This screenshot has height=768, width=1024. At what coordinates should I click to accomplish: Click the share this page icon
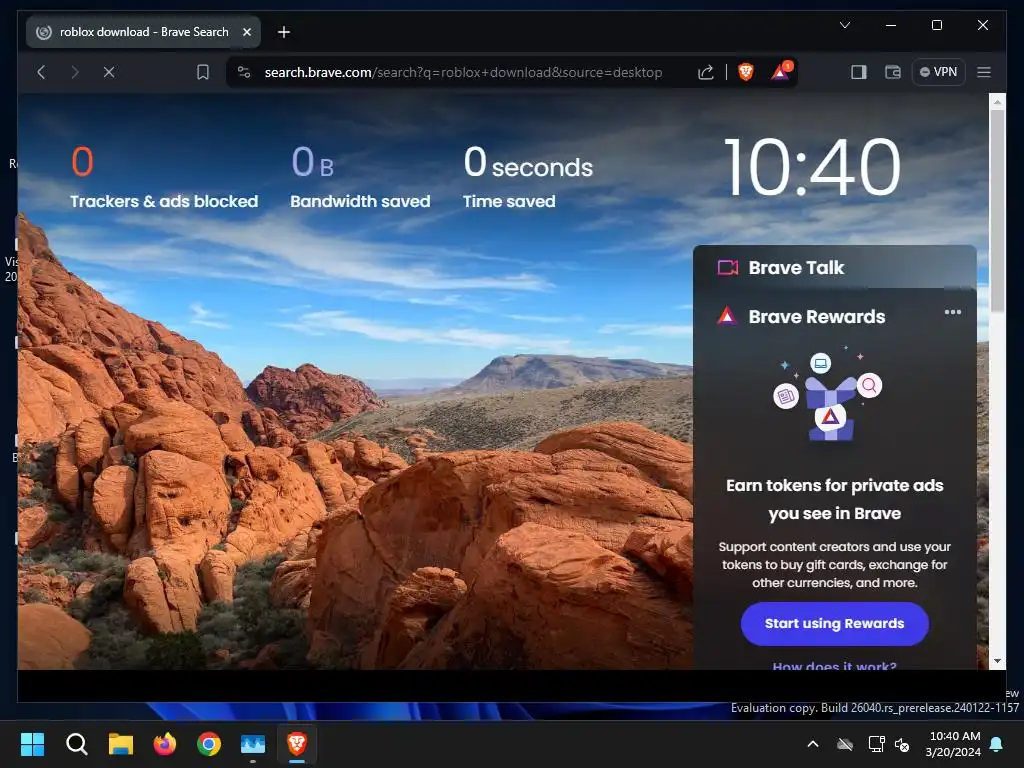[705, 72]
